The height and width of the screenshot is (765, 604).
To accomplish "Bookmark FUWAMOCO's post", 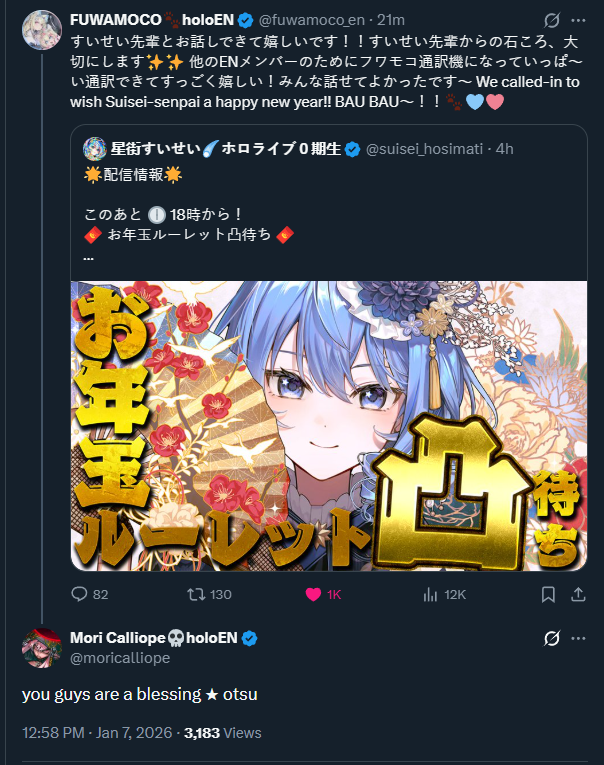I will point(548,594).
